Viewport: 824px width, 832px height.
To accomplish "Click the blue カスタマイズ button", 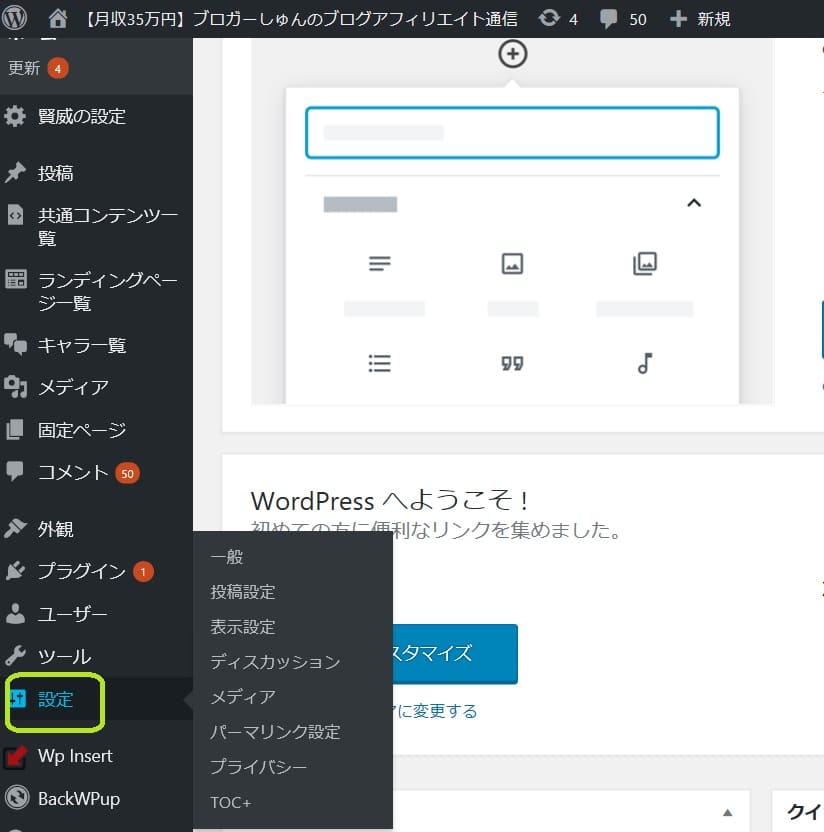I will click(455, 654).
